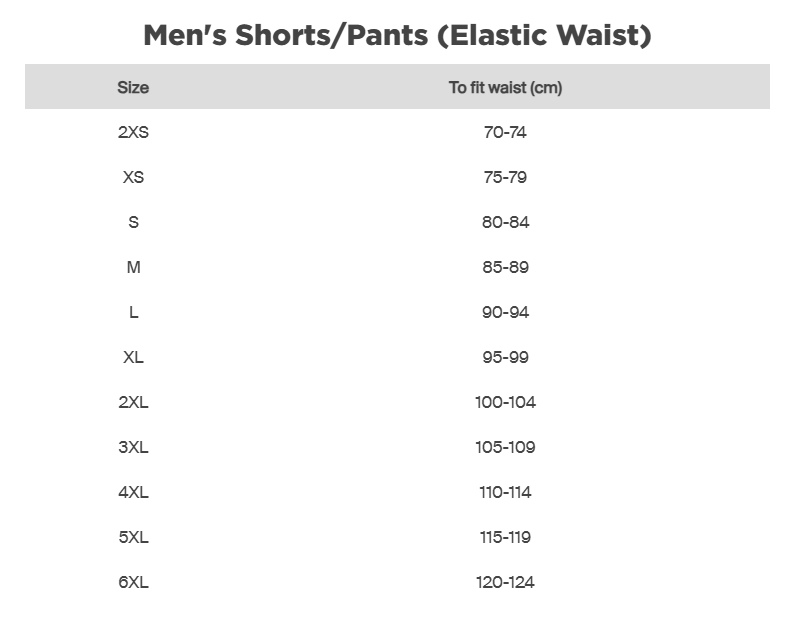The width and height of the screenshot is (797, 629).
Task: Select the 100-104 waist range
Action: (505, 402)
